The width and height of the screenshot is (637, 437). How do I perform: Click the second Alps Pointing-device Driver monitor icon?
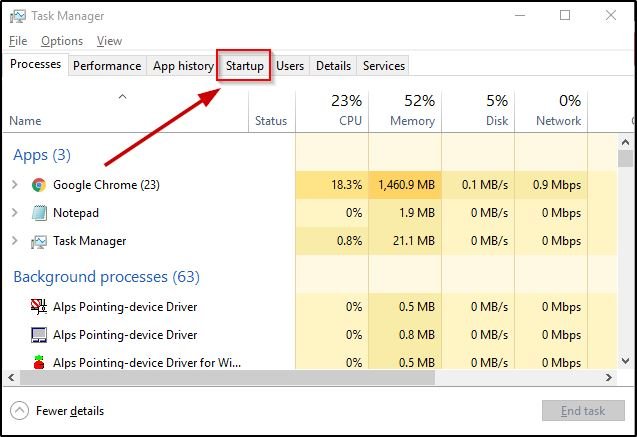coord(39,335)
